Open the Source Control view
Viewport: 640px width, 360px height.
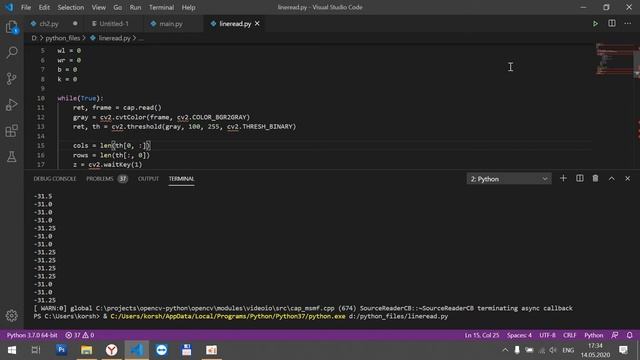point(12,79)
